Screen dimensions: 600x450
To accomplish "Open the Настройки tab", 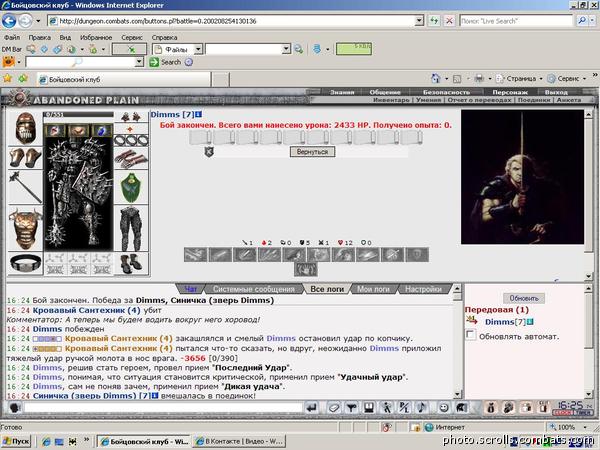I will pos(423,289).
